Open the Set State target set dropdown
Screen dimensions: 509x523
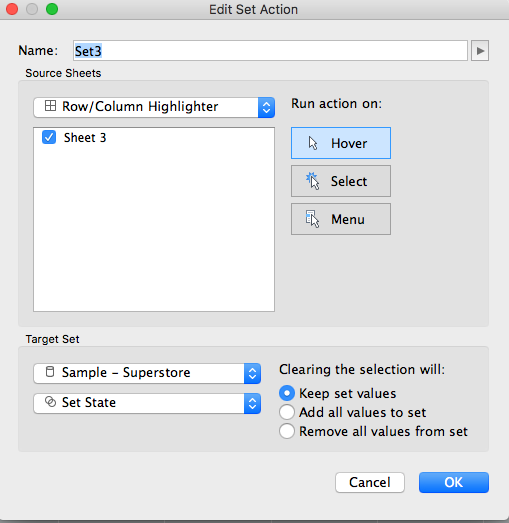(x=147, y=403)
